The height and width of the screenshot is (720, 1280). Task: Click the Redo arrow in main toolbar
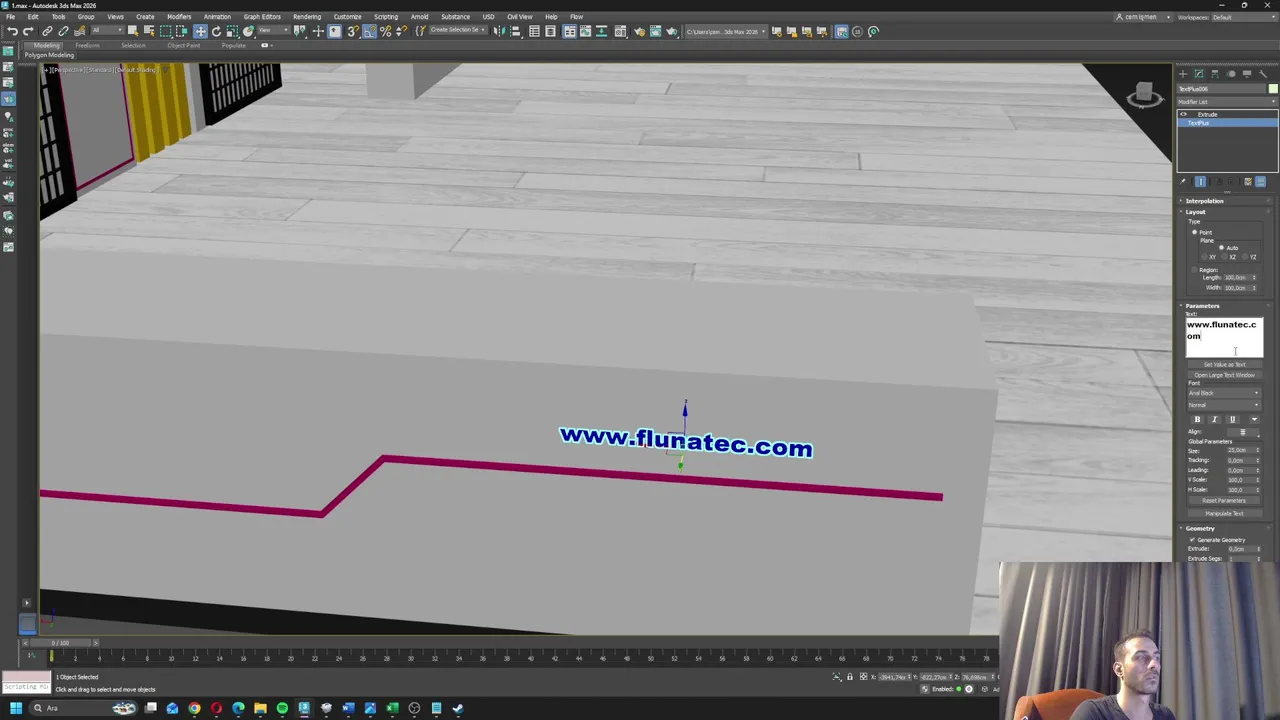point(28,31)
